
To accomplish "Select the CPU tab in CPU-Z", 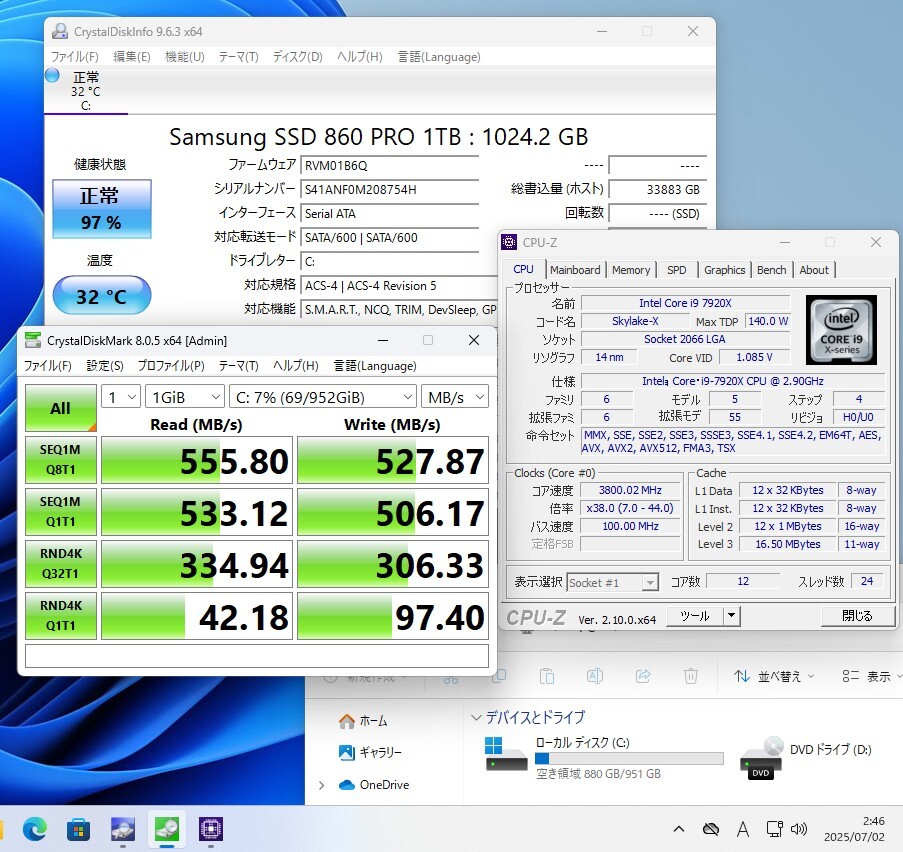I will (x=523, y=269).
